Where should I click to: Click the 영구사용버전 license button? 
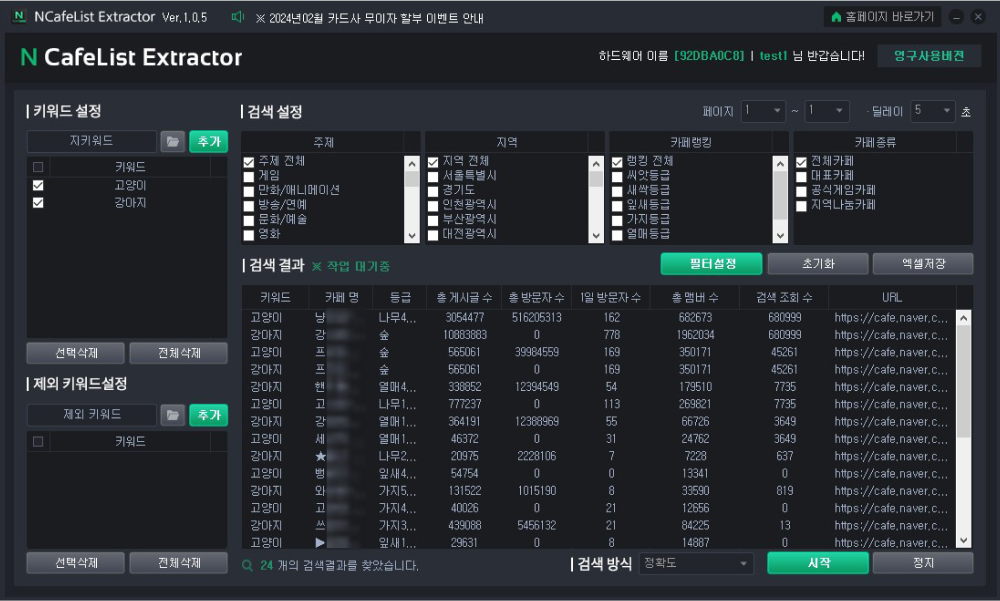click(929, 56)
